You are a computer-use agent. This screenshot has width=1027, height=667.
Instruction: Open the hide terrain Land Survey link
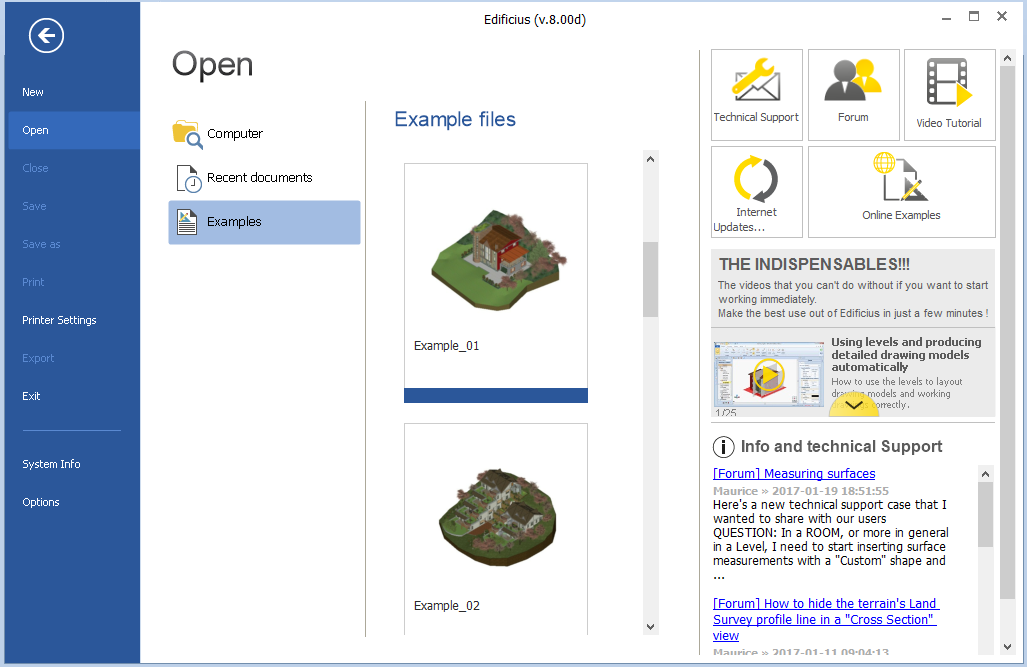(825, 620)
